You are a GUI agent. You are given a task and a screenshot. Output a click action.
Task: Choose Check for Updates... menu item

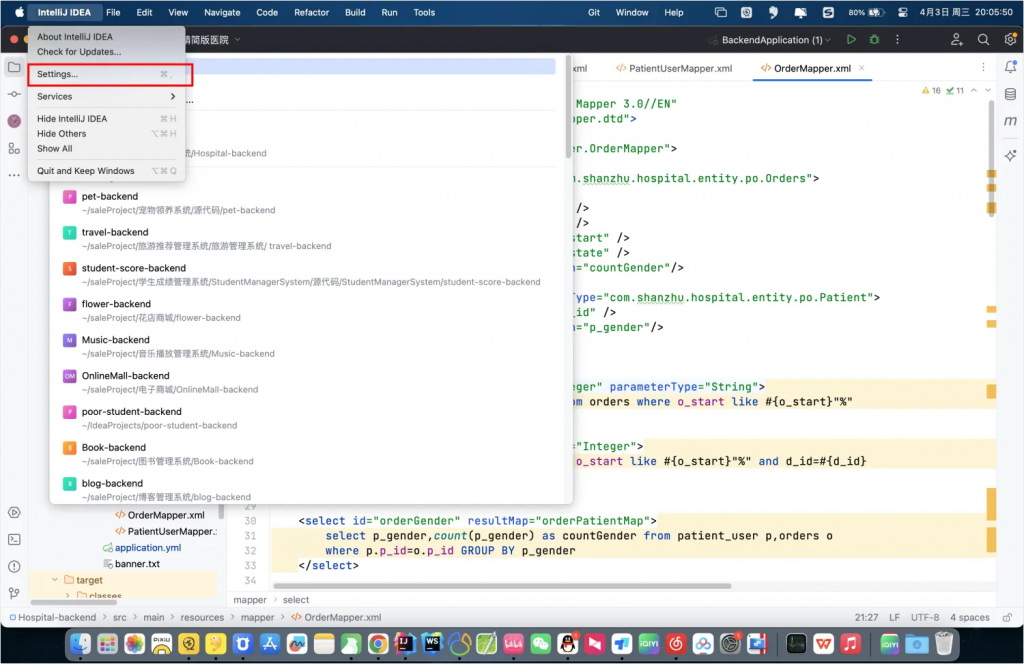pyautogui.click(x=79, y=52)
